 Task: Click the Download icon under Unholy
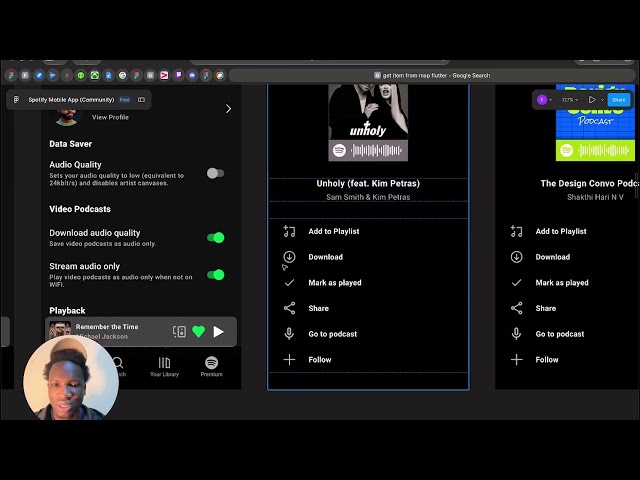click(289, 257)
